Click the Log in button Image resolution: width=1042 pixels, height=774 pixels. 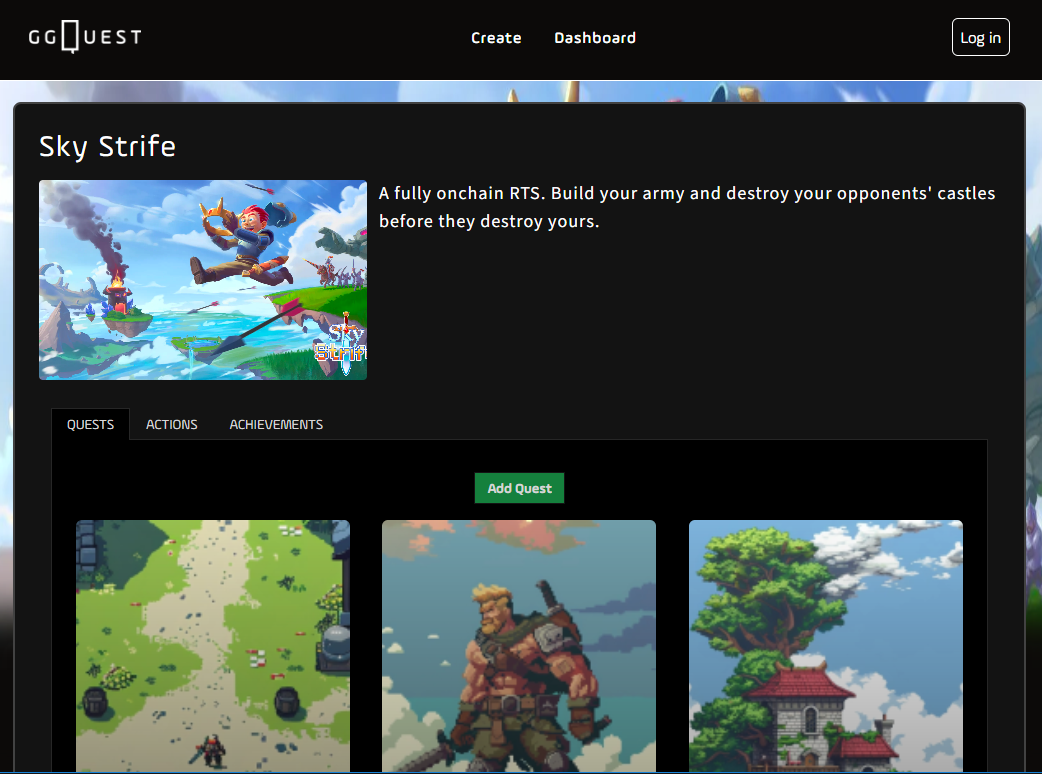980,37
